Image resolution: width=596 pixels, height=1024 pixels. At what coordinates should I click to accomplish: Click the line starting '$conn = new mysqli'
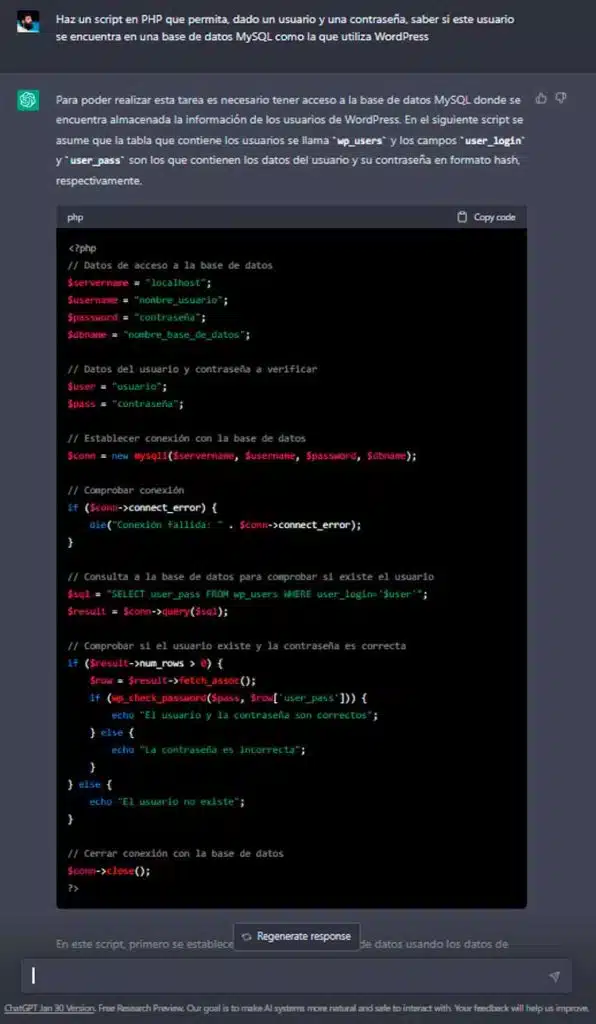click(242, 456)
